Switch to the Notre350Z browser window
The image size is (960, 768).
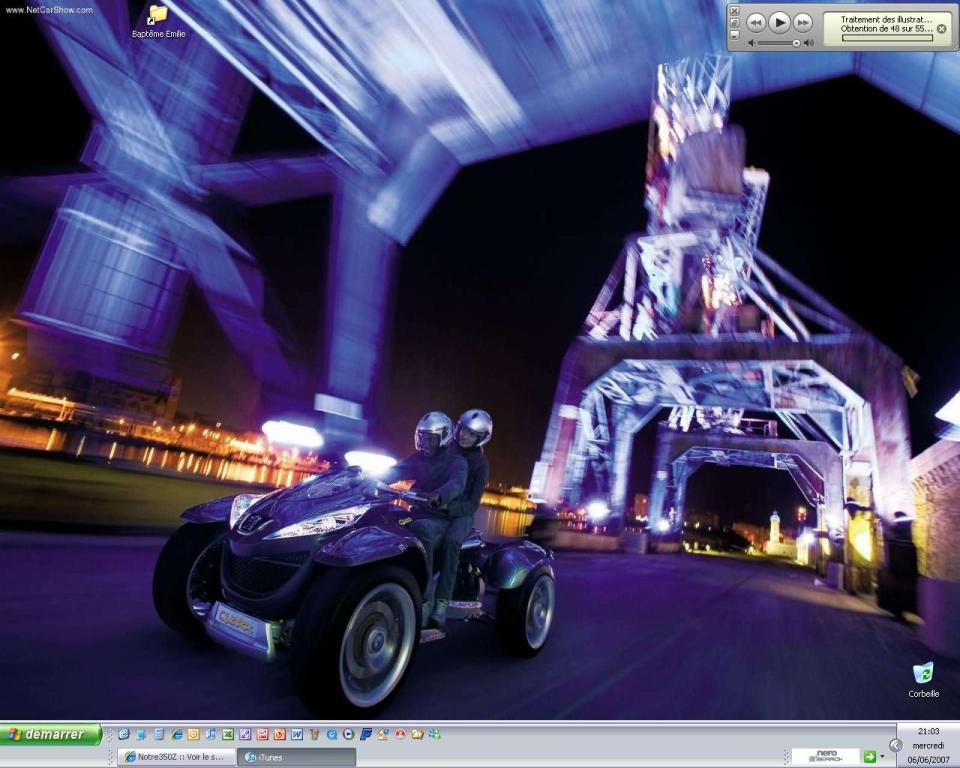pyautogui.click(x=177, y=757)
